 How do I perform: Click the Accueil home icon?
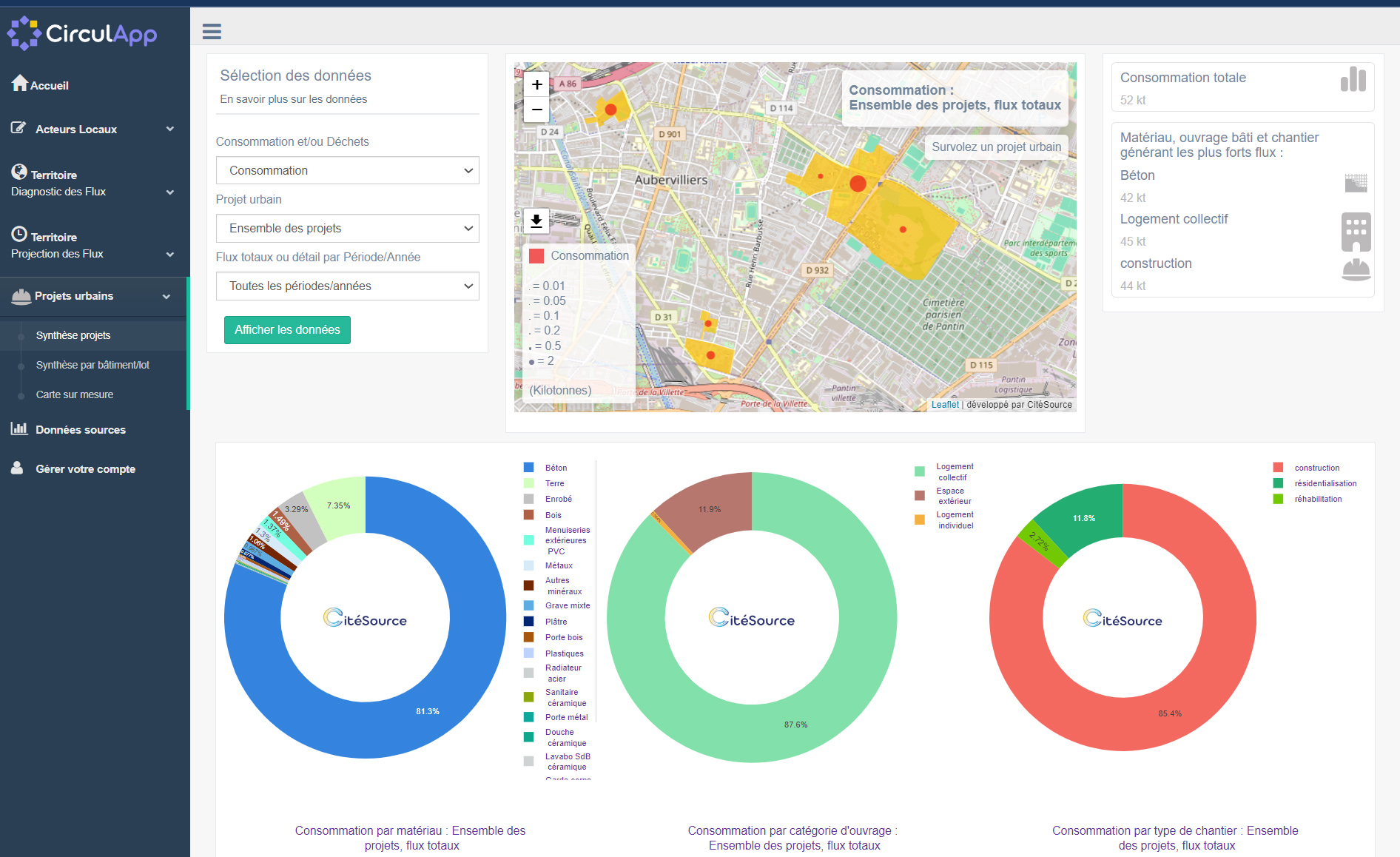(x=20, y=84)
